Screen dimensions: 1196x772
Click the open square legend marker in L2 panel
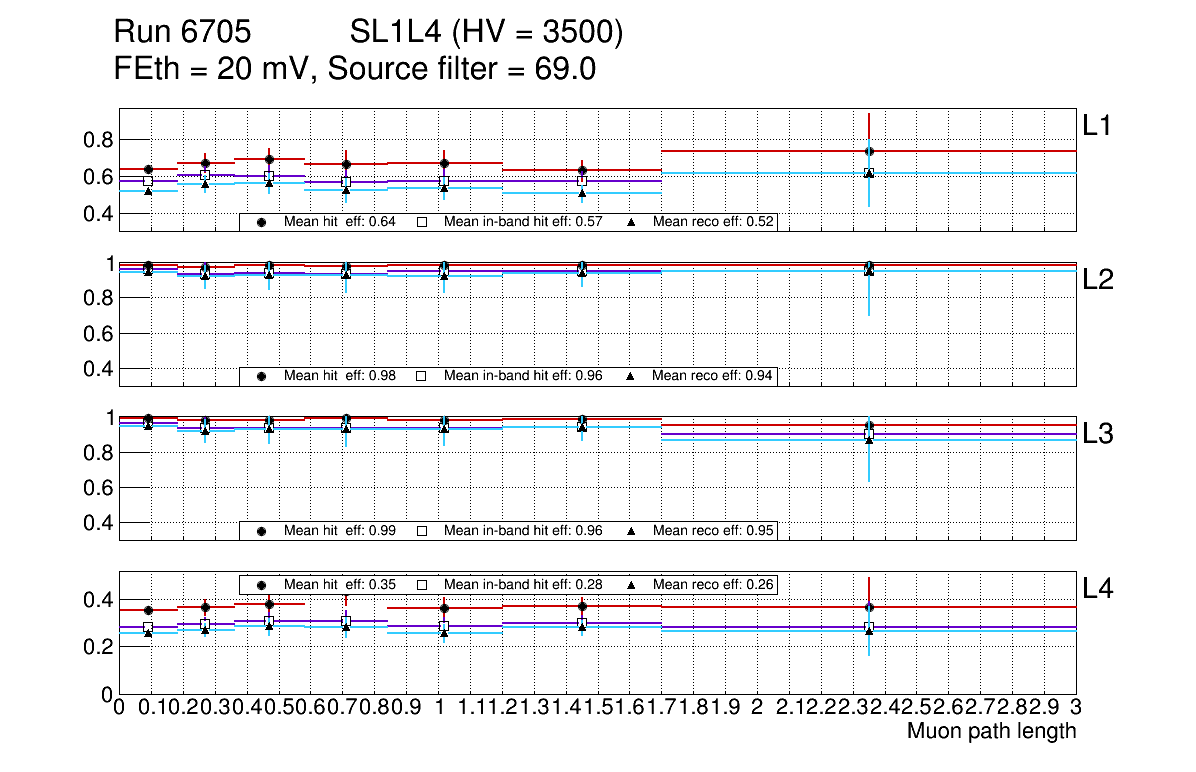[421, 376]
